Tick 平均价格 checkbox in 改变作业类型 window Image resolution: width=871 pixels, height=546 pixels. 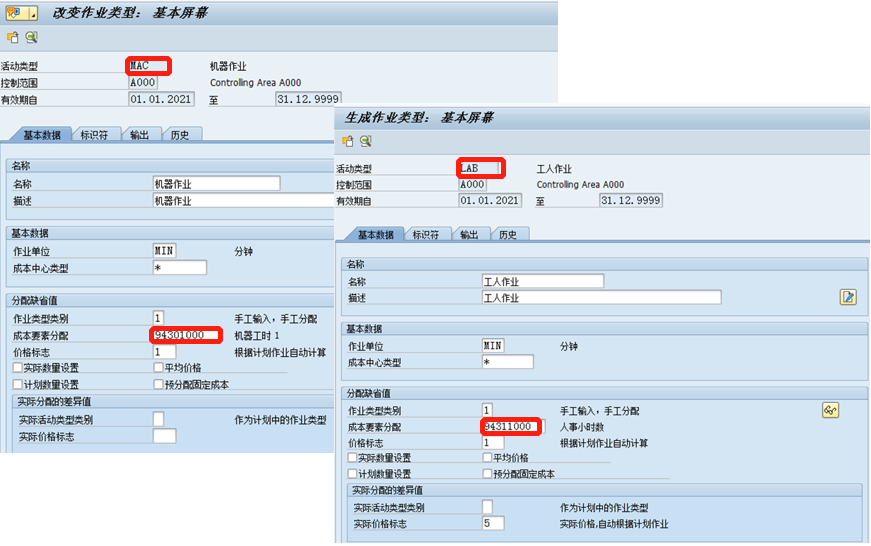[x=158, y=368]
